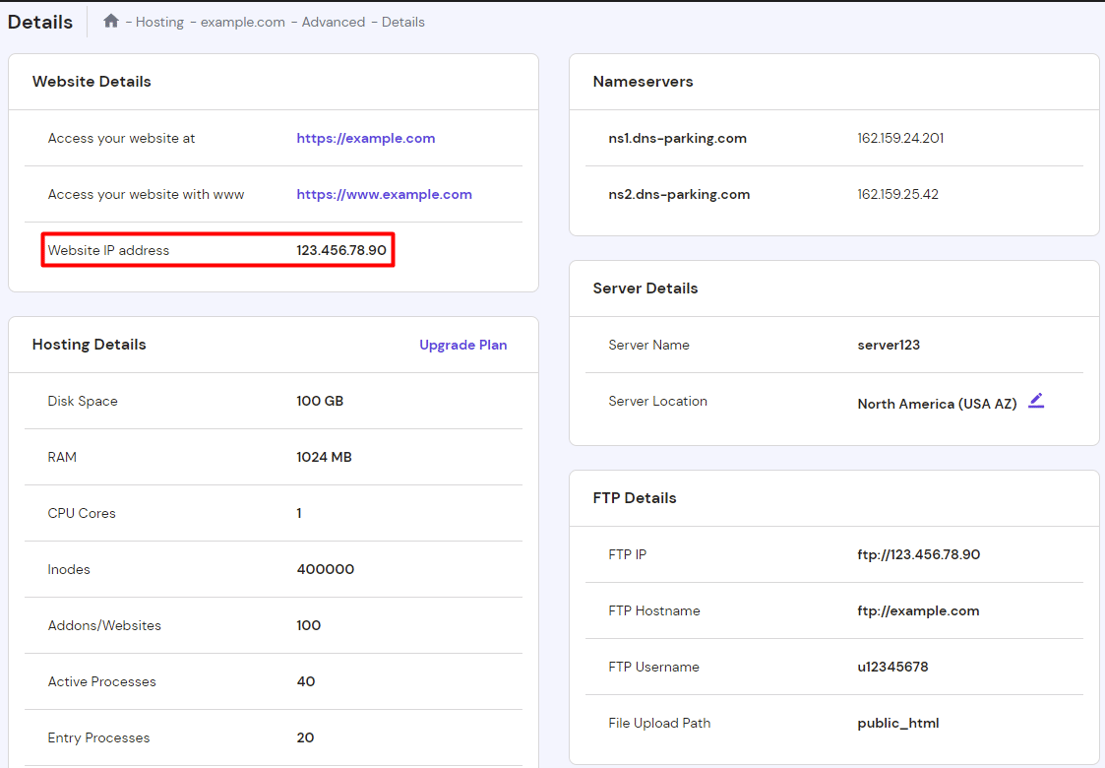The image size is (1105, 768).
Task: Select the highlighted Website IP address value
Action: [x=346, y=250]
